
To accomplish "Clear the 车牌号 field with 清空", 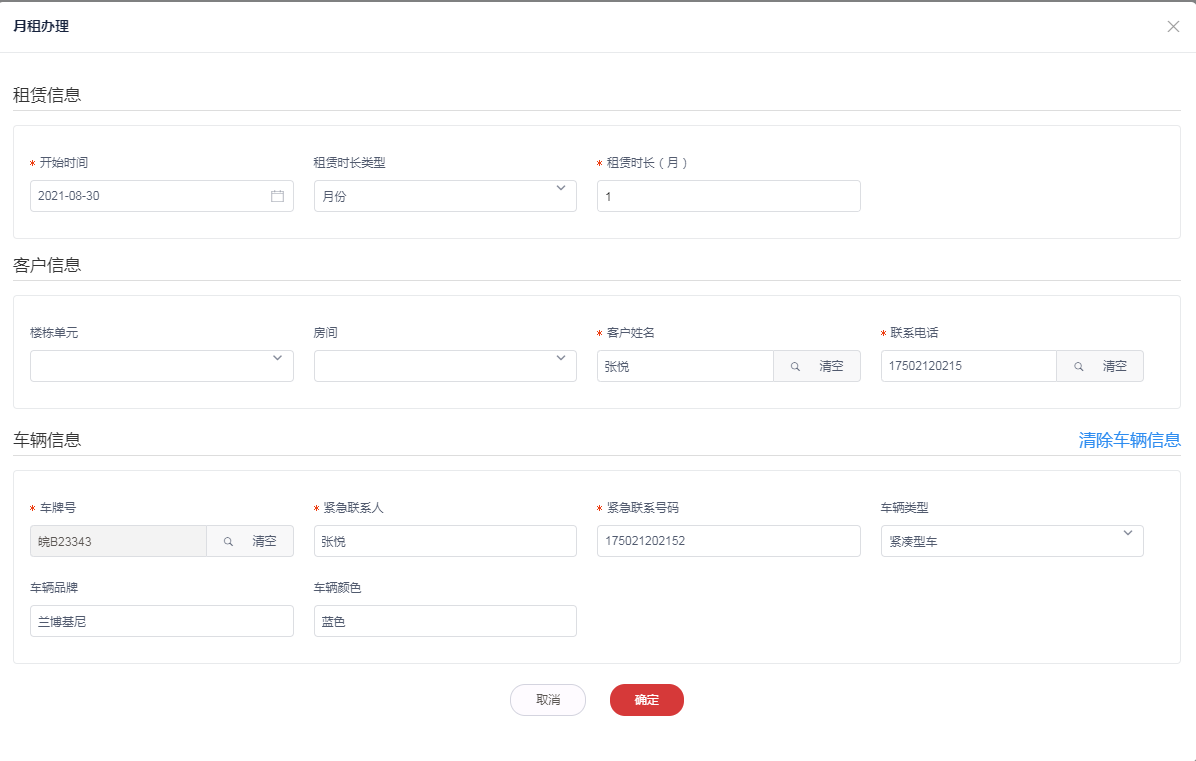I will [264, 541].
